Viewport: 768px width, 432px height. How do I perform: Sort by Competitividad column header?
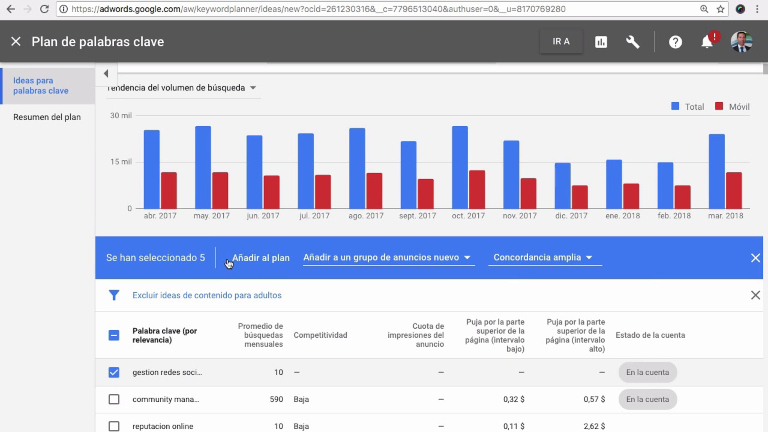(x=320, y=335)
